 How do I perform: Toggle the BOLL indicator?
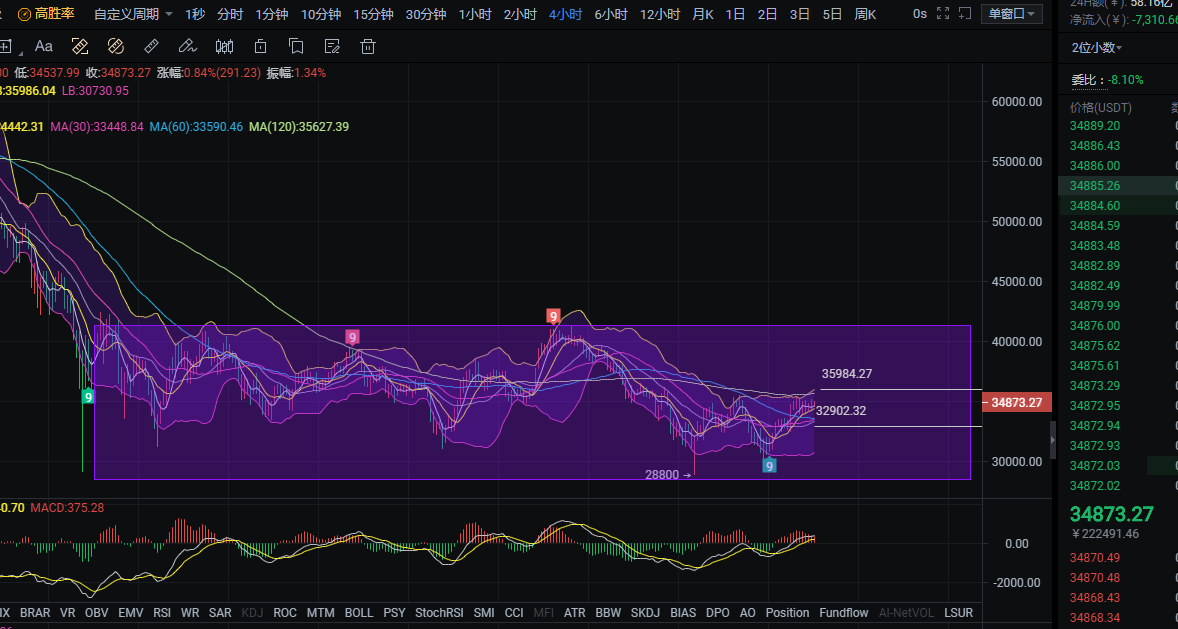pos(358,612)
